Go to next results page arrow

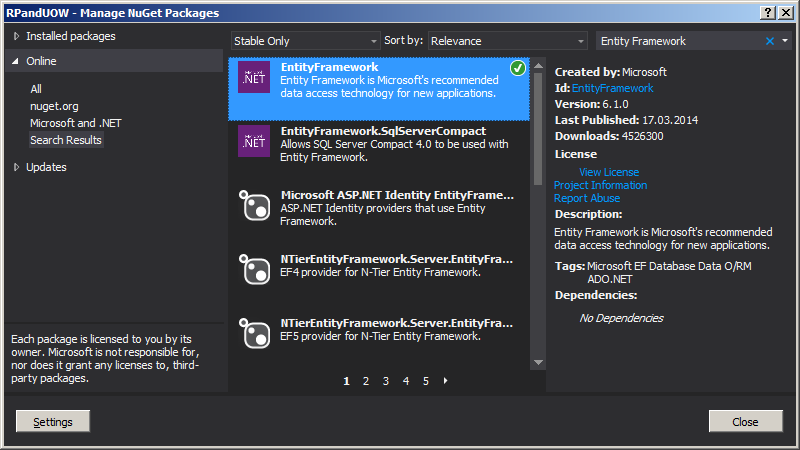click(x=445, y=381)
